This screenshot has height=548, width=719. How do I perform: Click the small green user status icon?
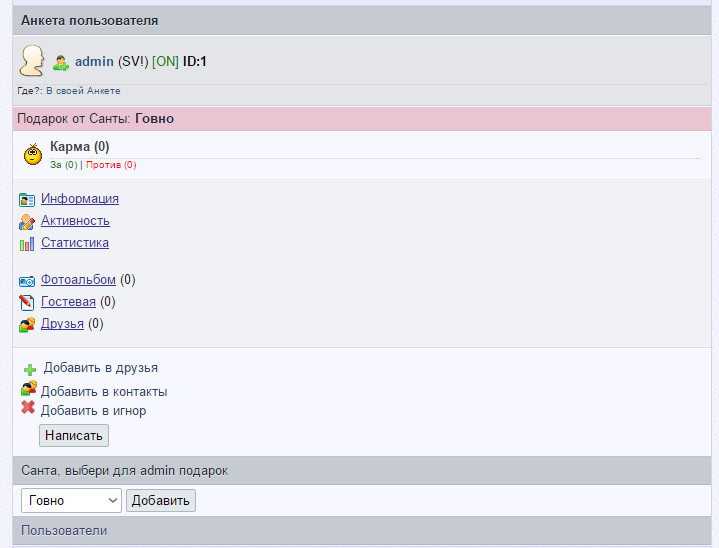pos(61,62)
